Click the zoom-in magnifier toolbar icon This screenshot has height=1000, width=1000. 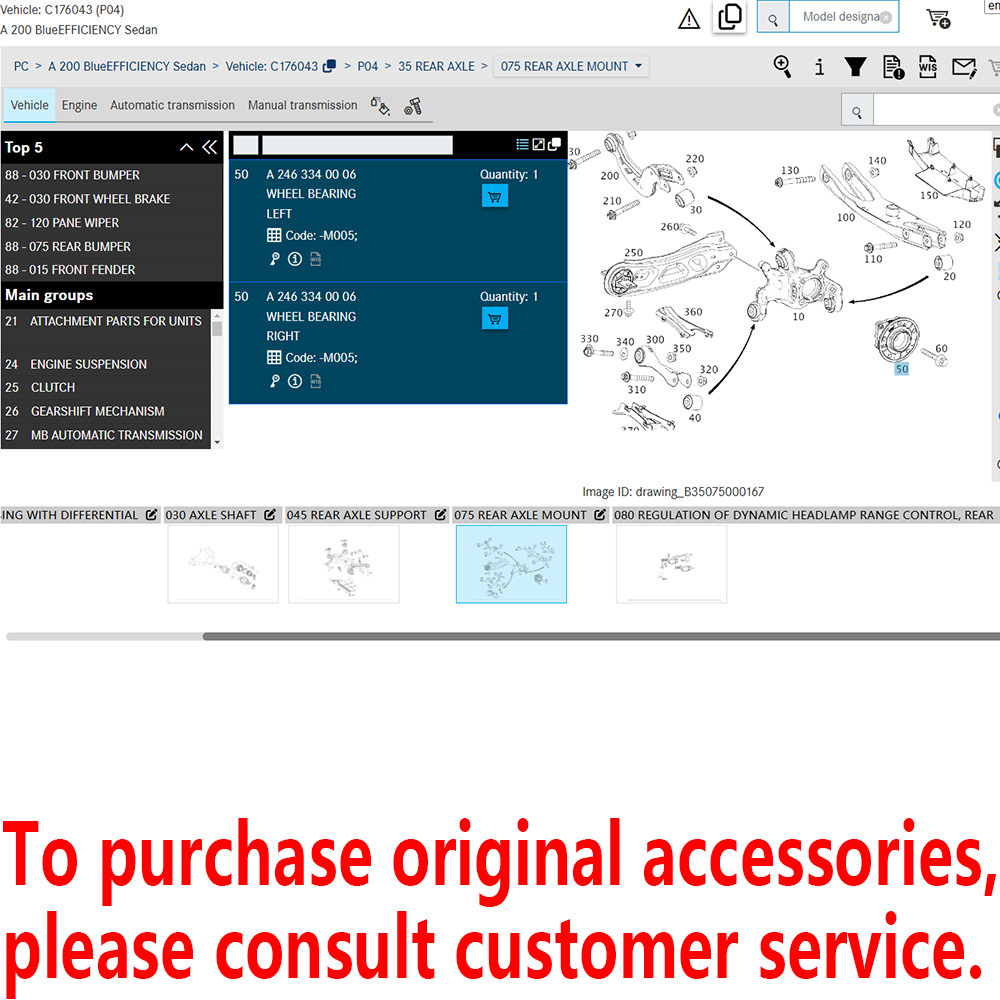tap(783, 66)
